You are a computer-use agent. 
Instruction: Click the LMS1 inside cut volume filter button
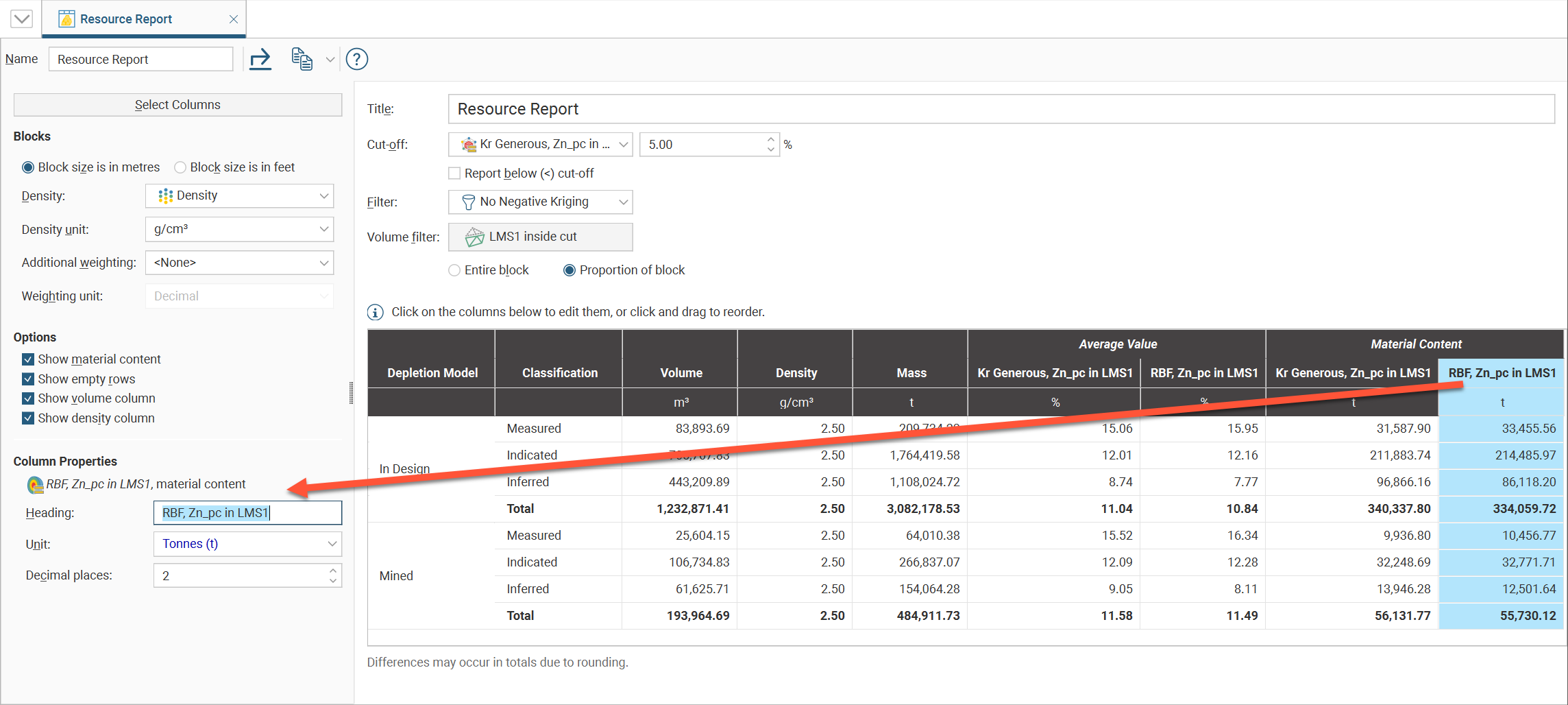pyautogui.click(x=540, y=237)
